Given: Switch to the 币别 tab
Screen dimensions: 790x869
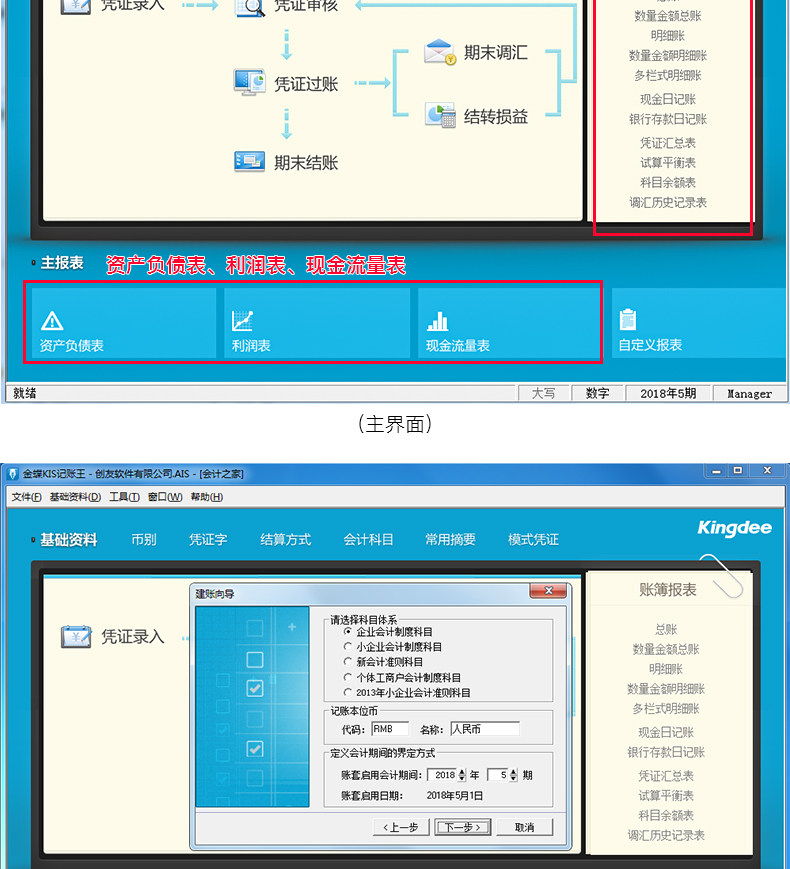Looking at the screenshot, I should [144, 539].
